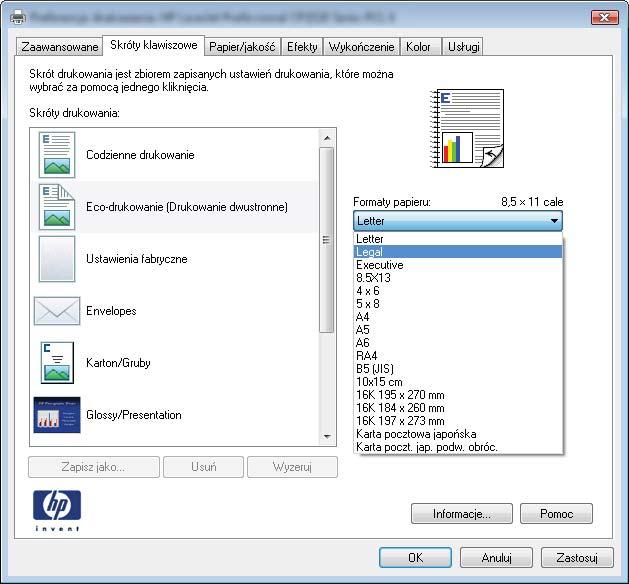Click the Usuń button
Image resolution: width=629 pixels, height=584 pixels.
point(203,467)
